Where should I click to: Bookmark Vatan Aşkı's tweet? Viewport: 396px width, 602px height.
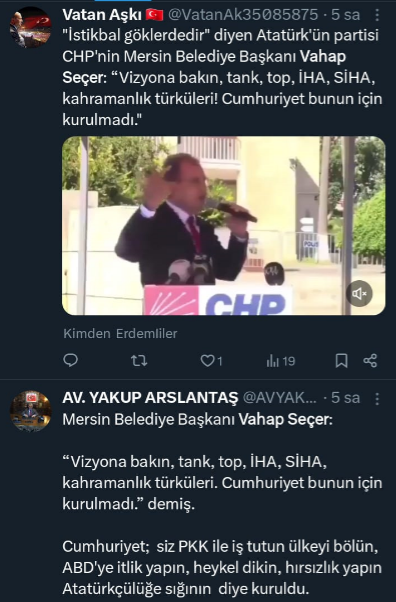[x=341, y=361]
